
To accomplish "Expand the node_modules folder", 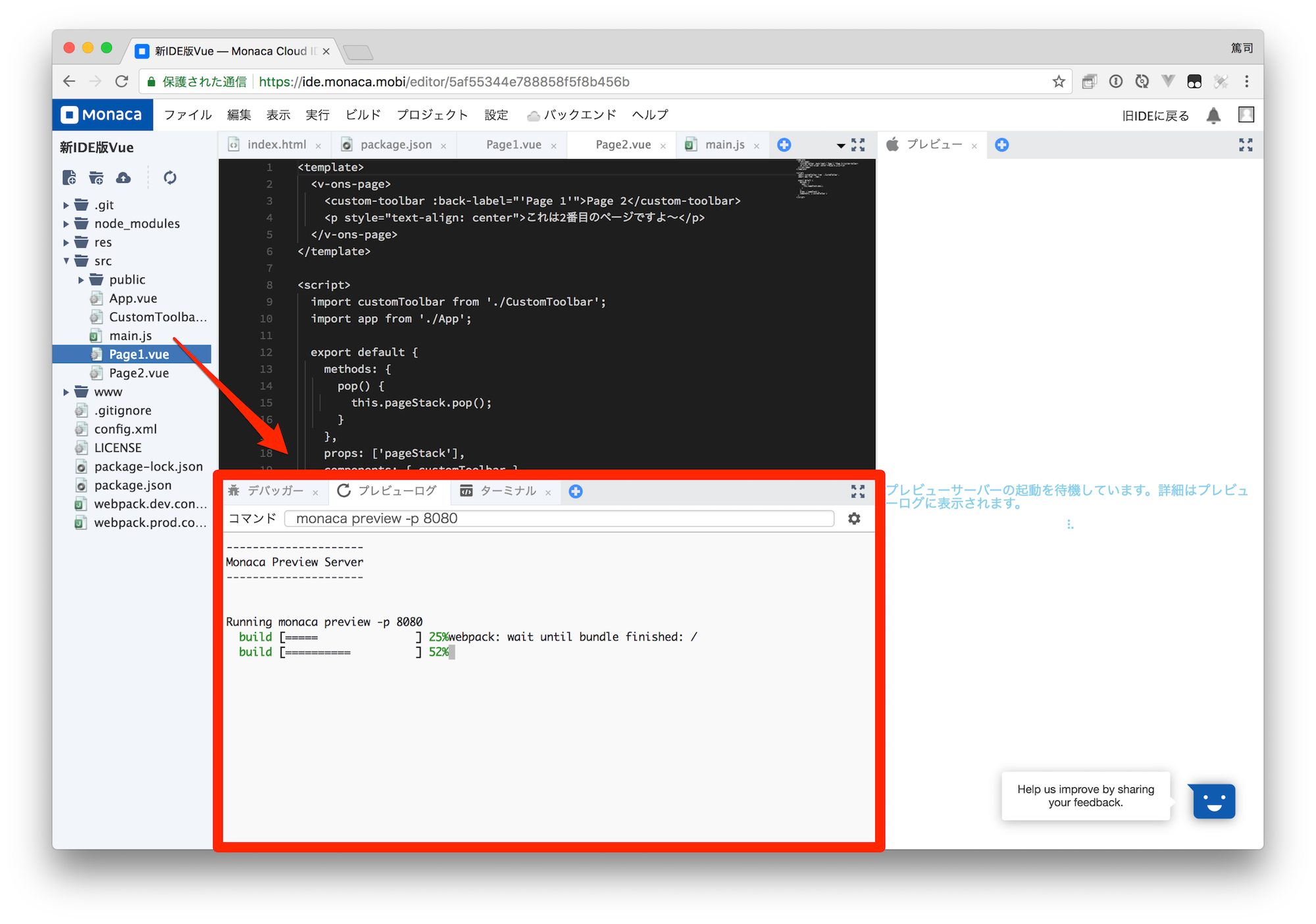I will 66,224.
